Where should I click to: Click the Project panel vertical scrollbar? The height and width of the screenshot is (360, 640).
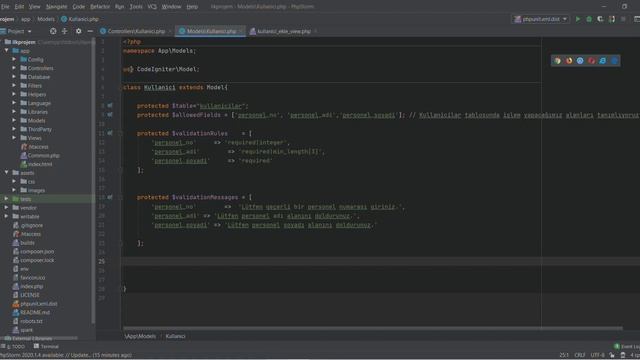tap(93, 180)
